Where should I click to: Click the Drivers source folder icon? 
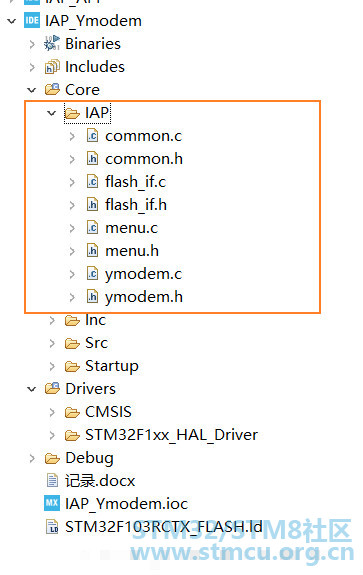(52, 388)
